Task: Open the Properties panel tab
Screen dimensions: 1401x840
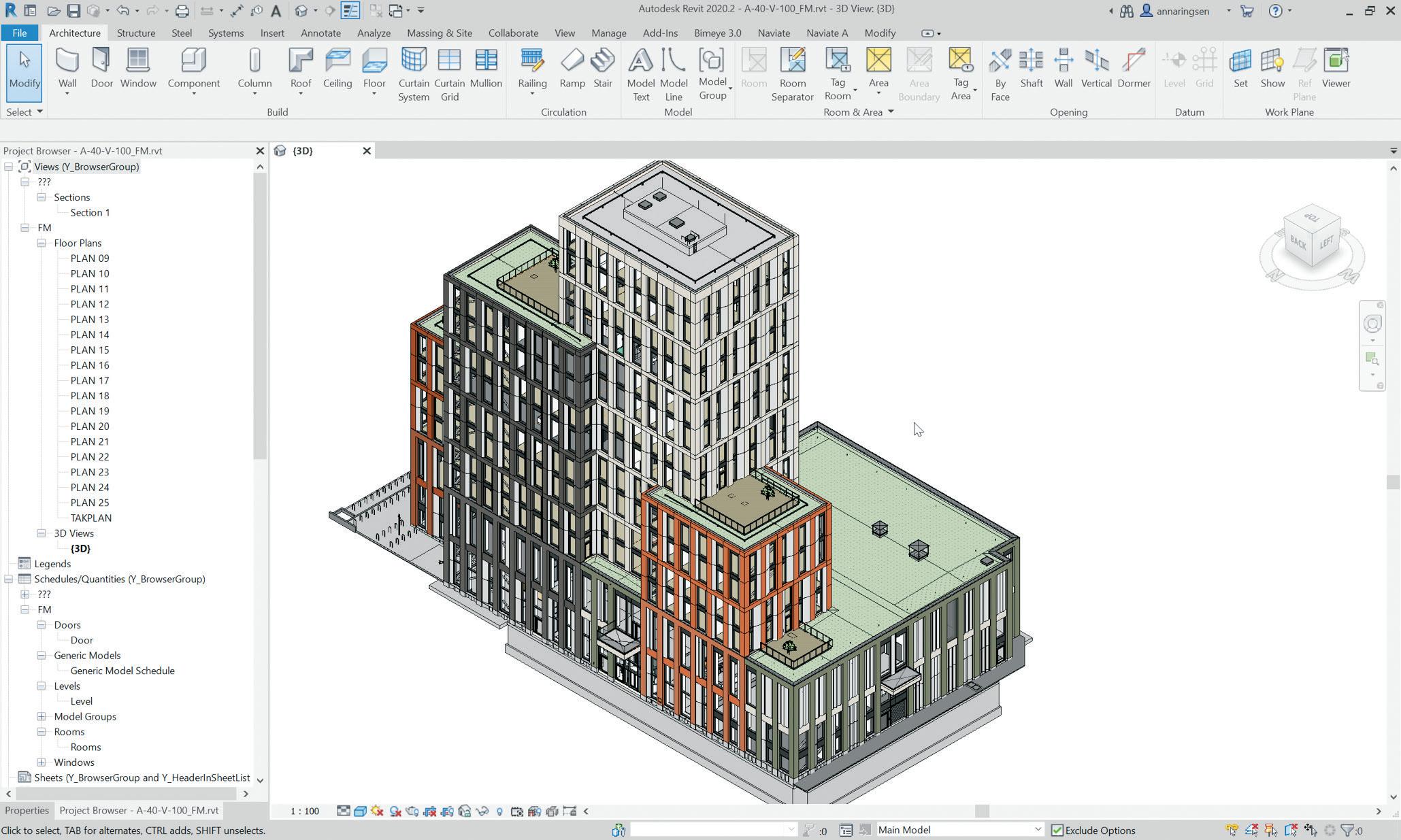Action: pyautogui.click(x=27, y=810)
